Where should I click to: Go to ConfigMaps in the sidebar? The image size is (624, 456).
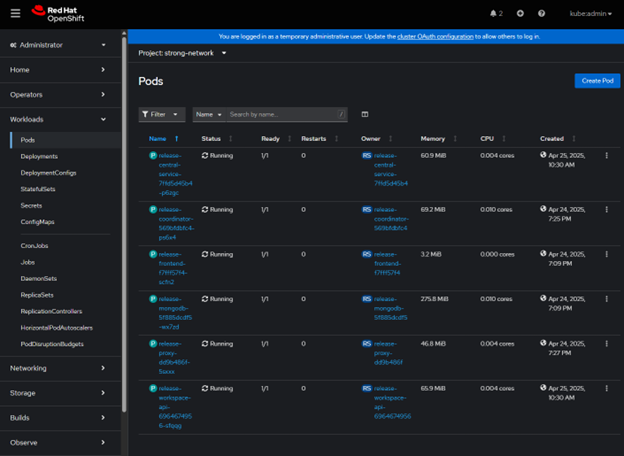click(x=37, y=222)
